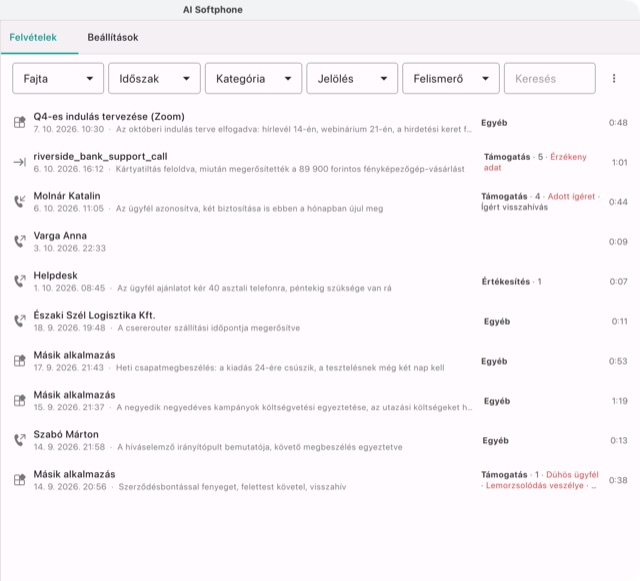Click summary A híváselemző irányítópult bemutatója
Image resolution: width=640 pixels, height=581 pixels.
coord(260,447)
